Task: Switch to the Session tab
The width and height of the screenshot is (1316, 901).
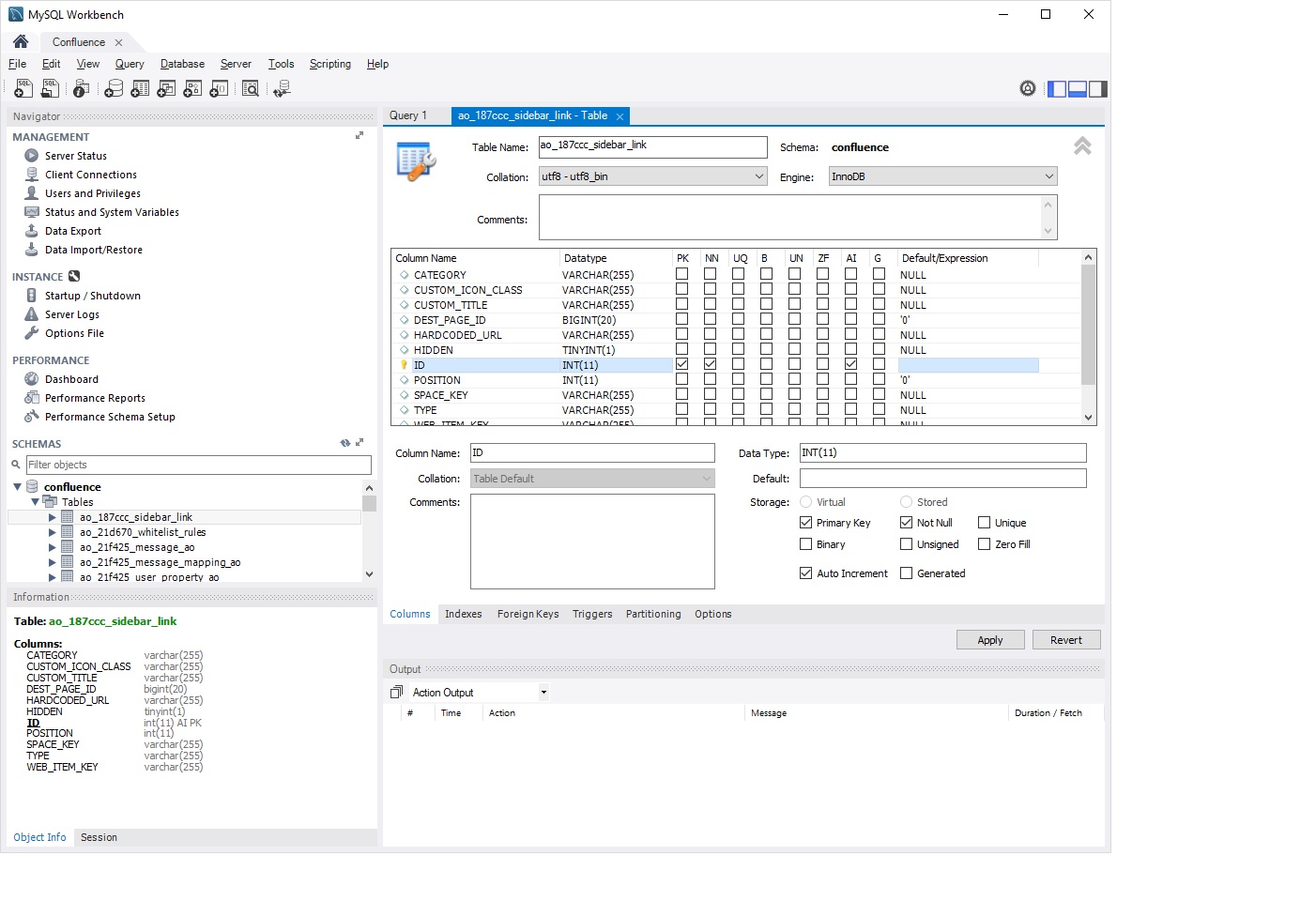Action: [x=99, y=837]
